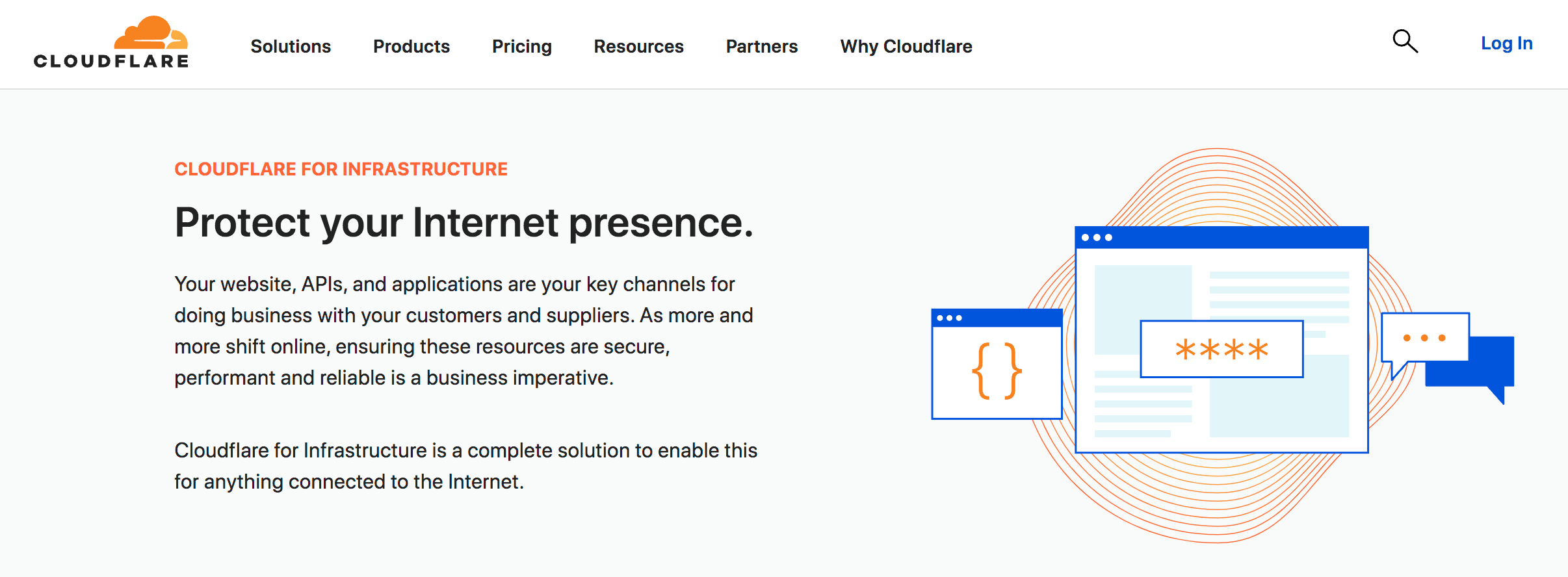
Task: Click the CLOUDFLARE wordmark text
Action: point(111,62)
